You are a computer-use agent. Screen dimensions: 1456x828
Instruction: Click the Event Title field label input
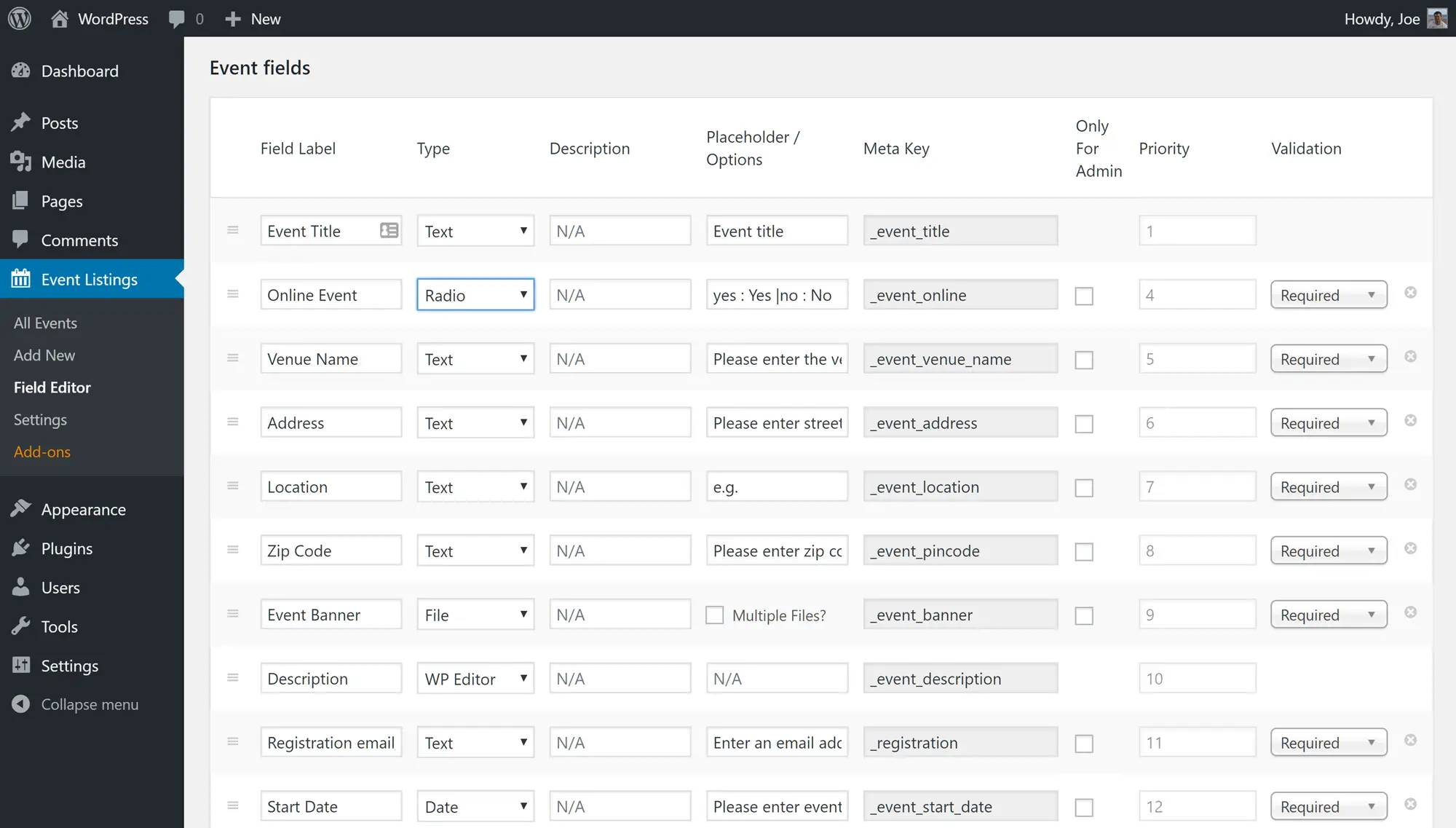331,230
